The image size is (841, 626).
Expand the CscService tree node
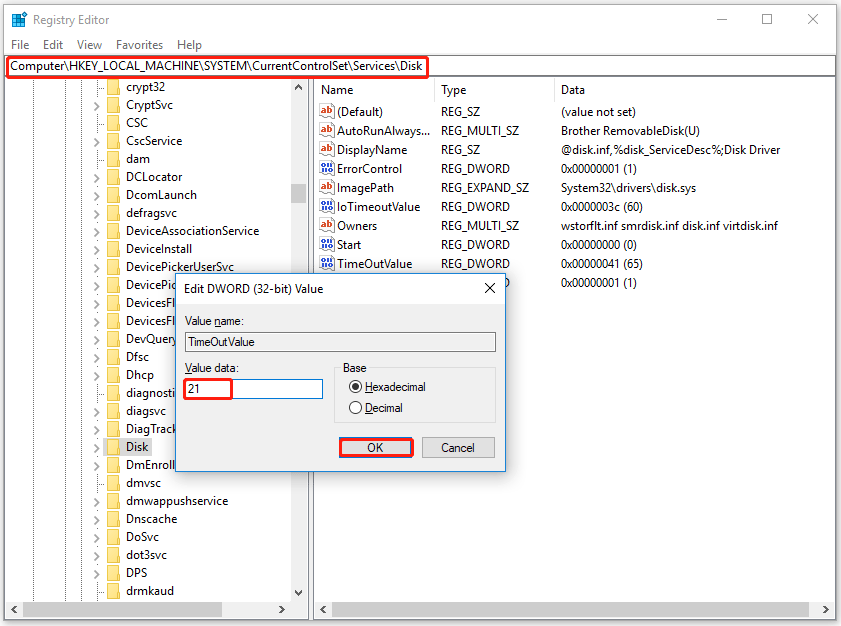(97, 142)
